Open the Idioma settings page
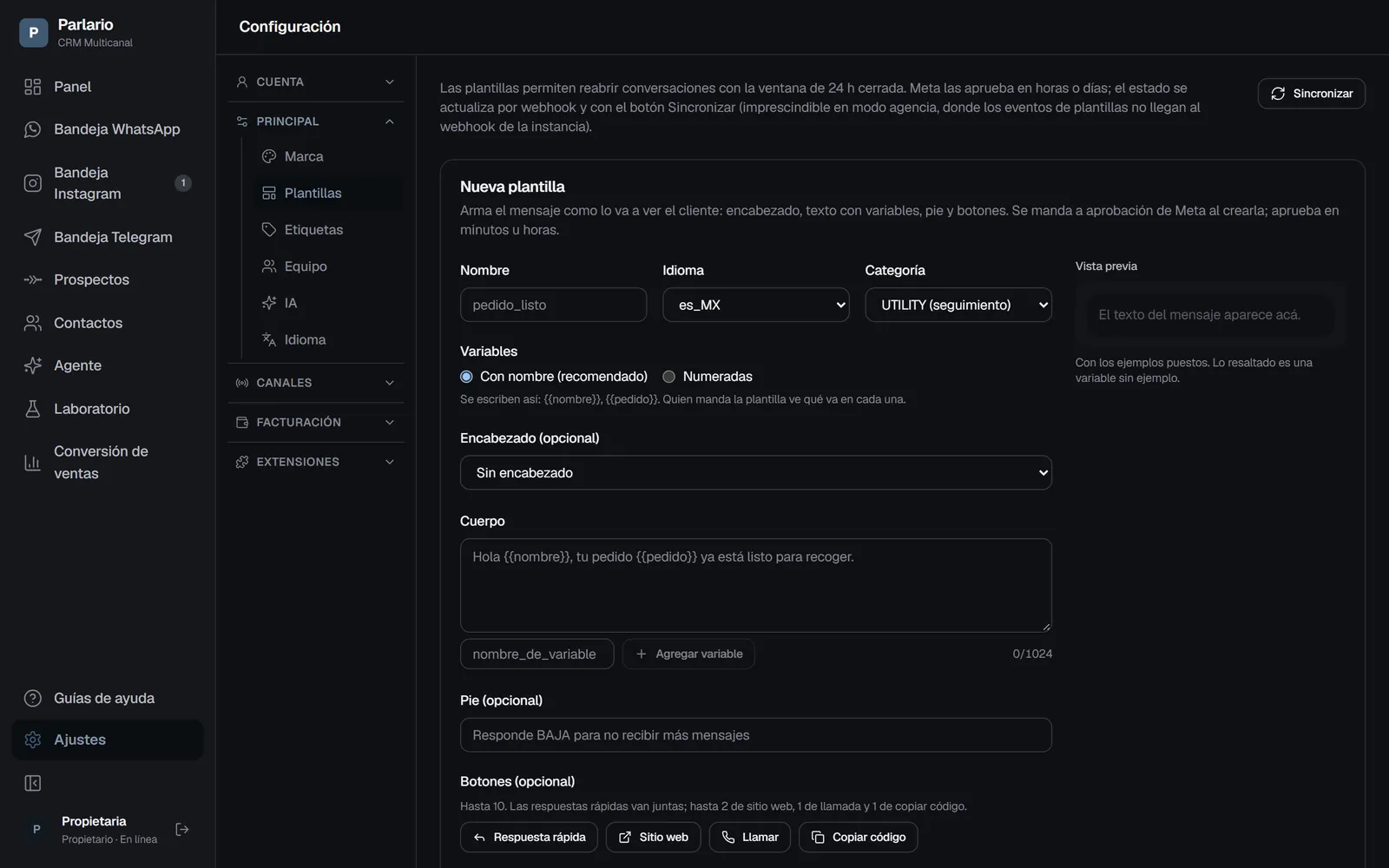The width and height of the screenshot is (1389, 868). [x=327, y=339]
